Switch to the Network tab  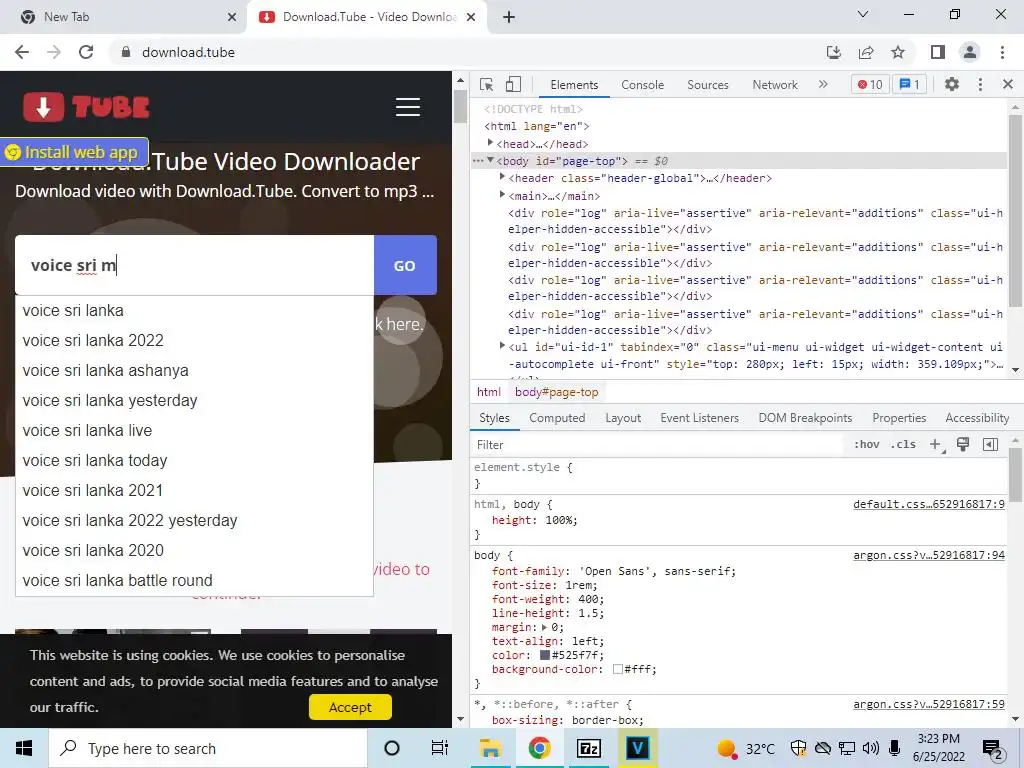pyautogui.click(x=775, y=85)
